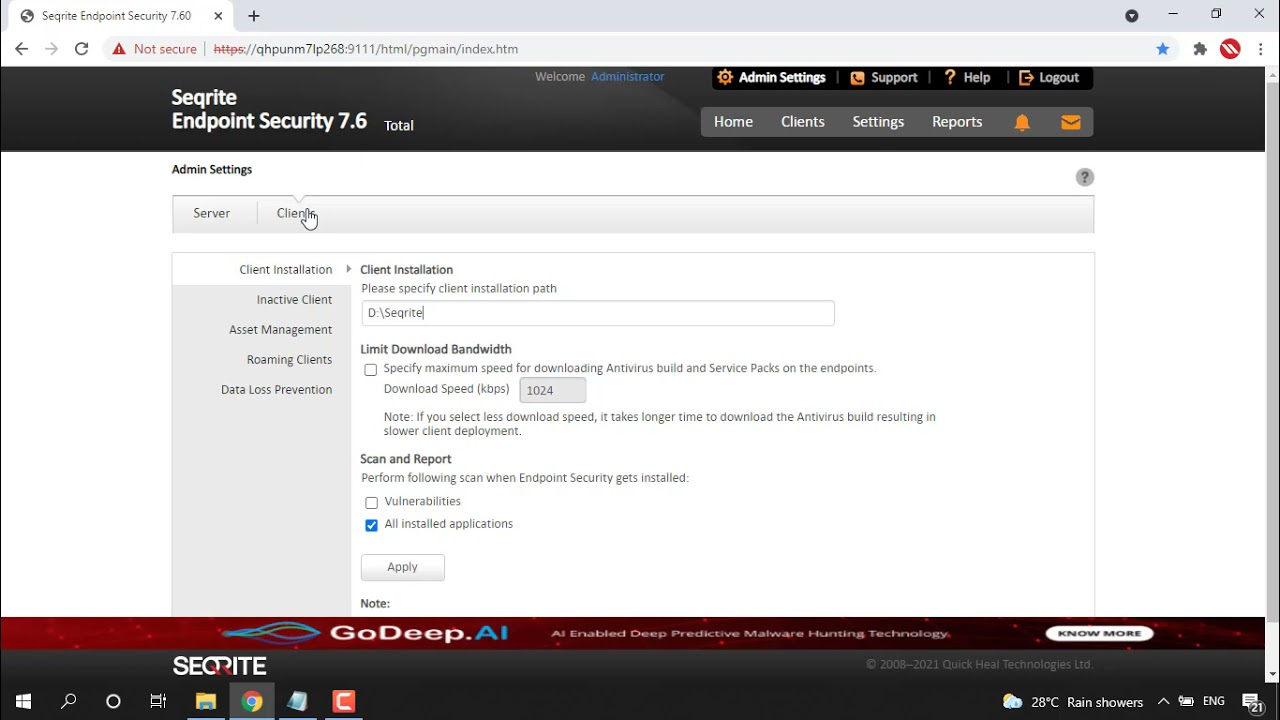1280x720 pixels.
Task: Open a new browser tab
Action: coord(254,16)
